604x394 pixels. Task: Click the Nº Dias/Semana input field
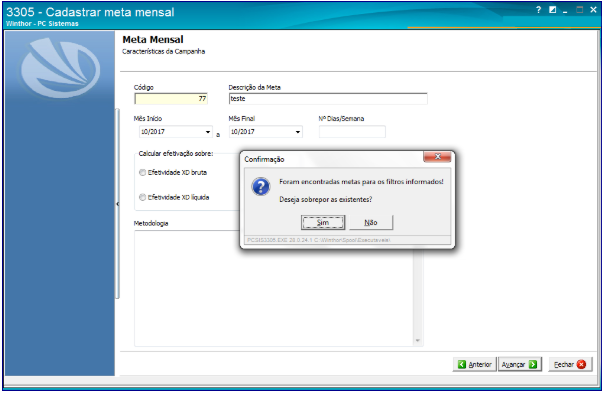point(352,132)
